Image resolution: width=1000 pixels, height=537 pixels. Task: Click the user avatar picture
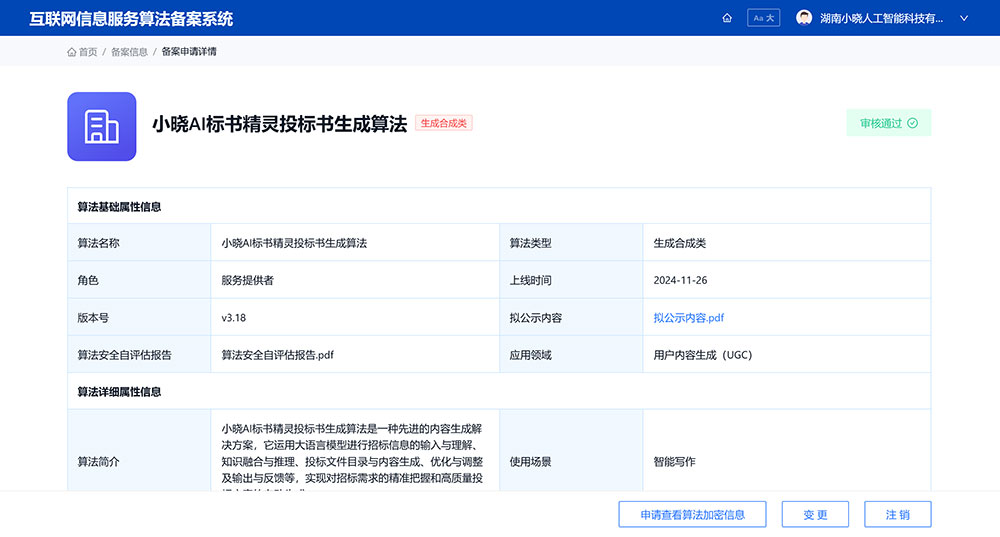pos(804,18)
